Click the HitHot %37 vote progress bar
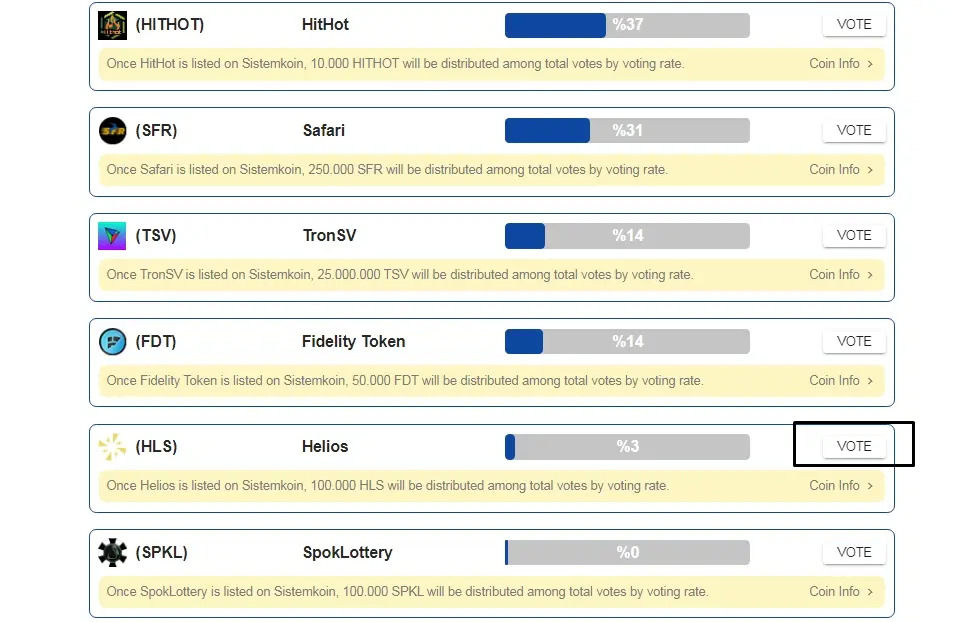This screenshot has width=961, height=622. pos(627,25)
